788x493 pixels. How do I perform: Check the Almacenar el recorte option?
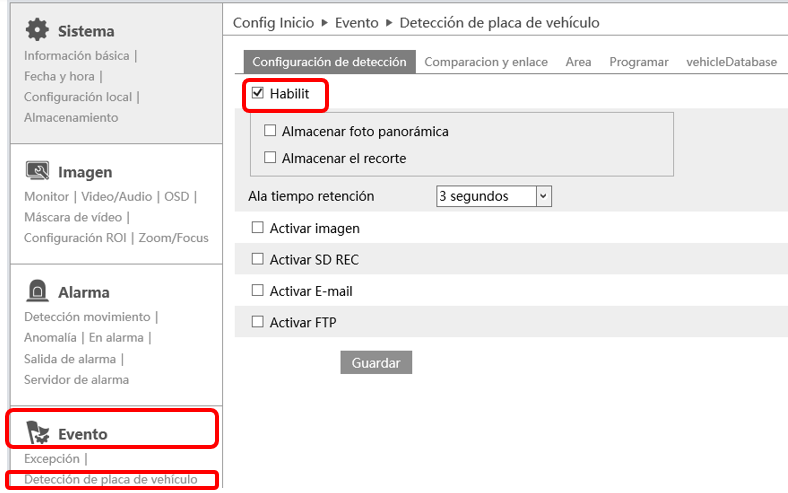tap(270, 158)
